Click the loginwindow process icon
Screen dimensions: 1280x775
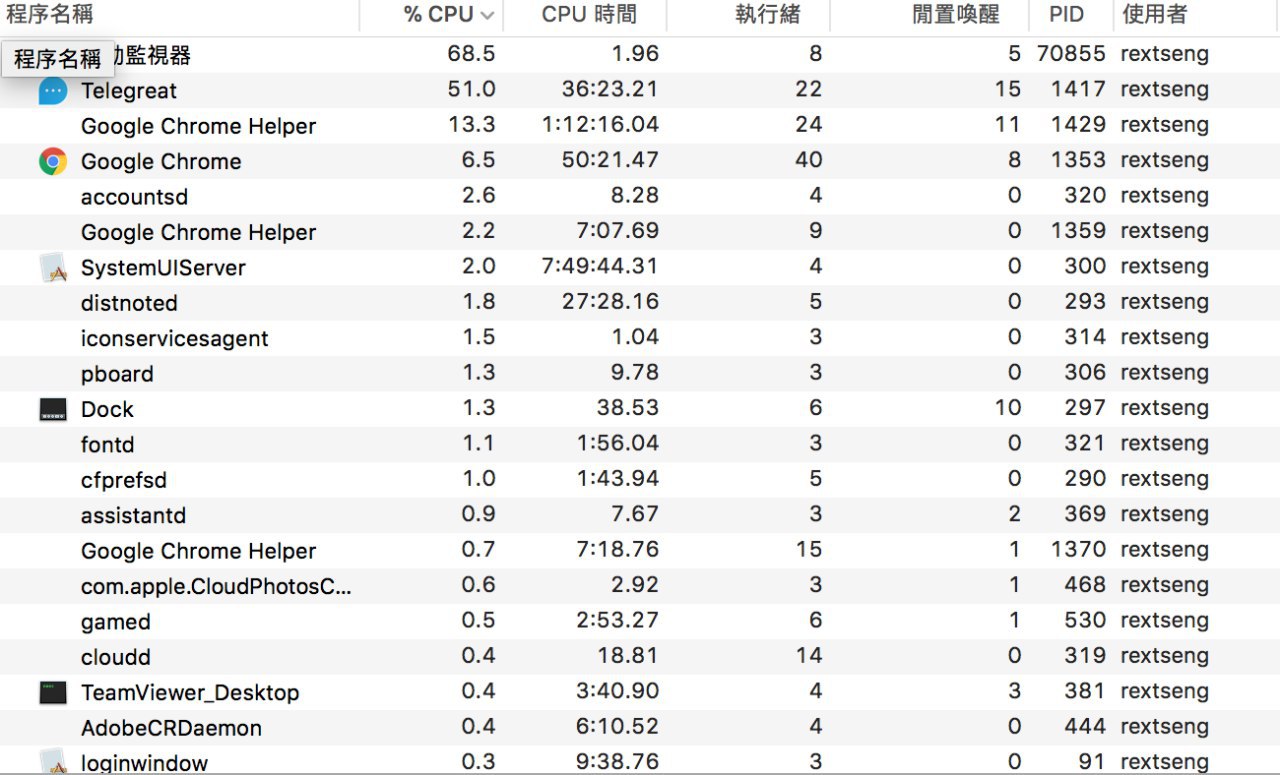[53, 762]
